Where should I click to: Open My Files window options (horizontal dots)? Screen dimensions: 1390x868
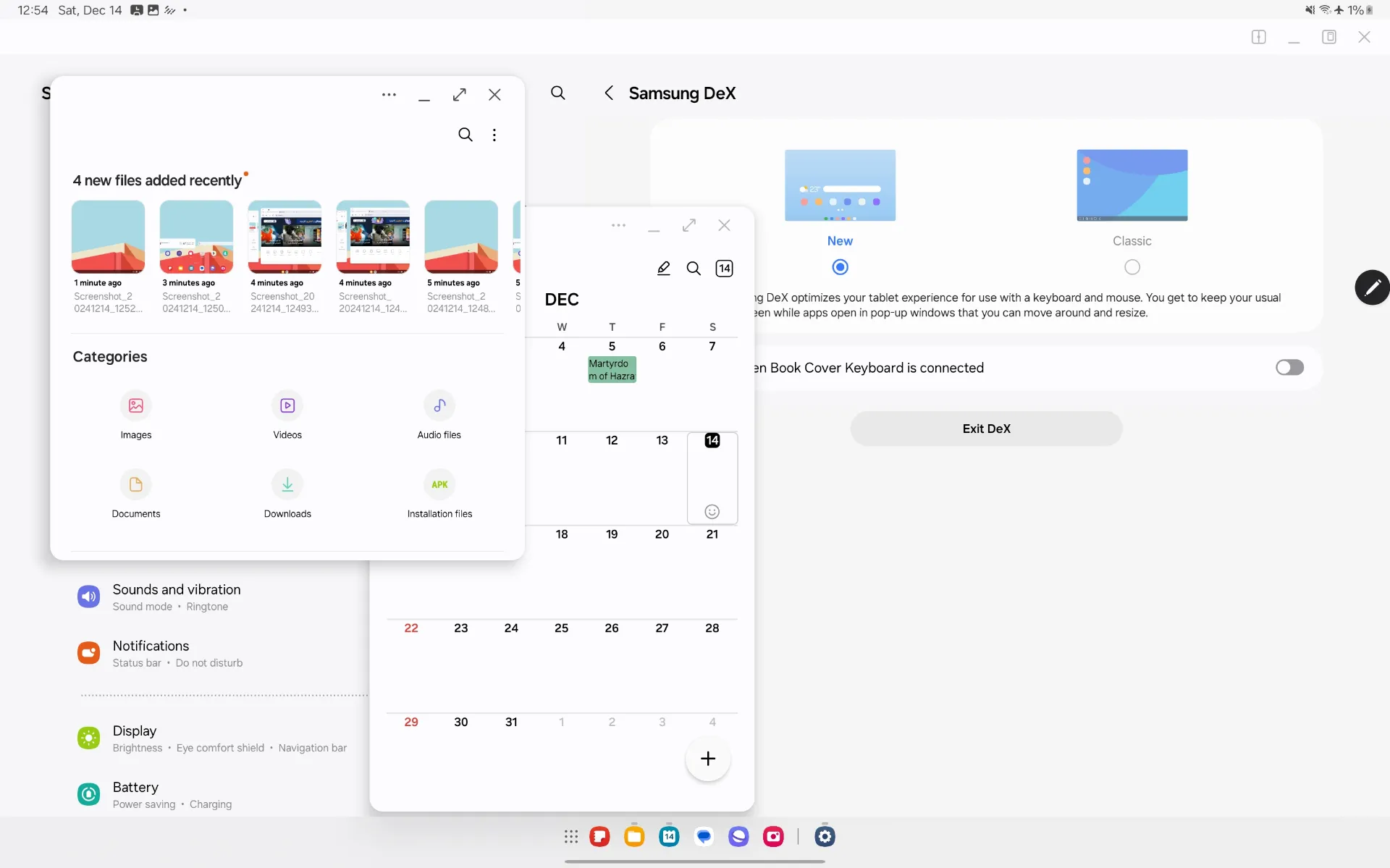pos(389,95)
